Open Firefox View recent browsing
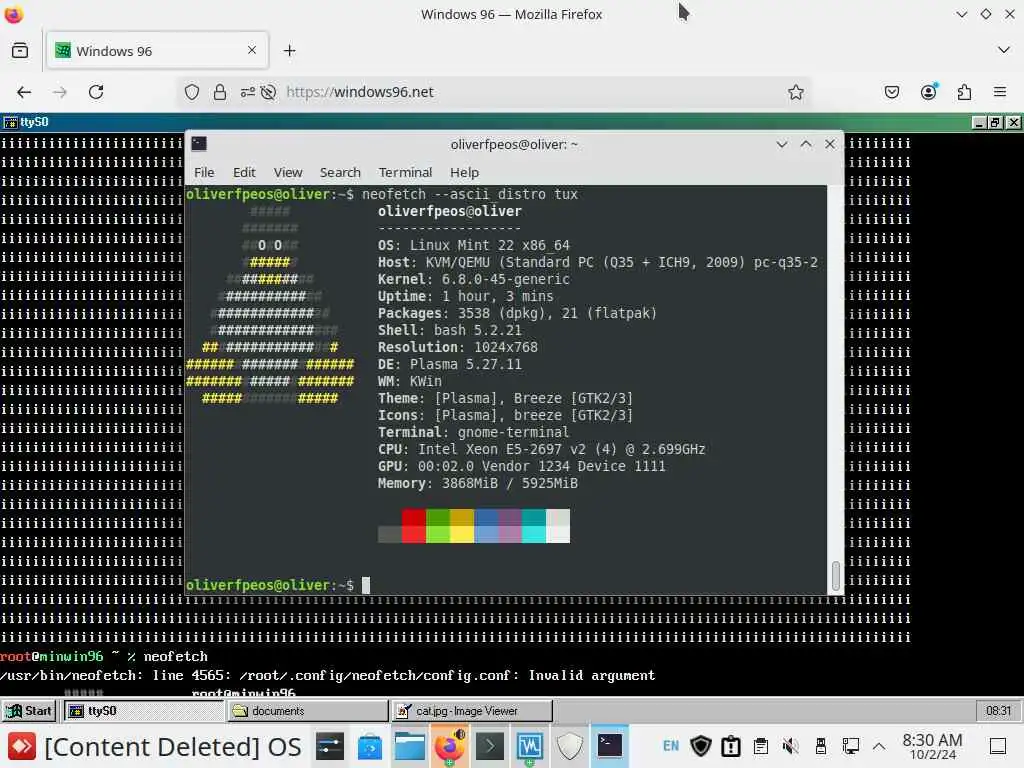This screenshot has height=768, width=1024. pyautogui.click(x=20, y=50)
